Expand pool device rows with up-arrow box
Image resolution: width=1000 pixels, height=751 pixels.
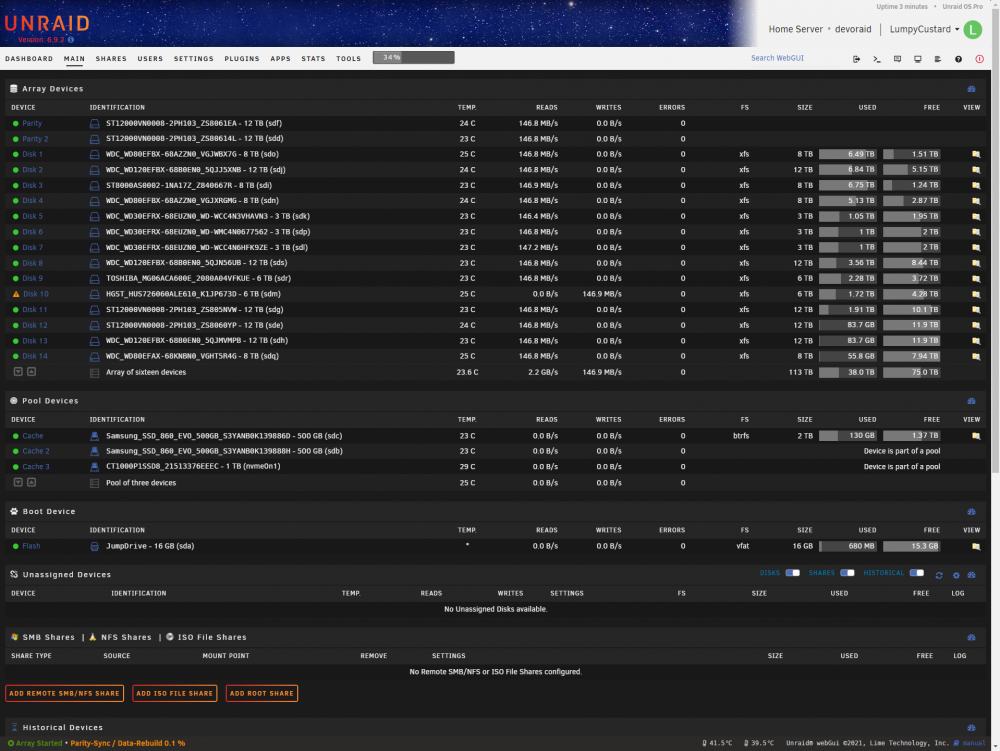[31, 483]
